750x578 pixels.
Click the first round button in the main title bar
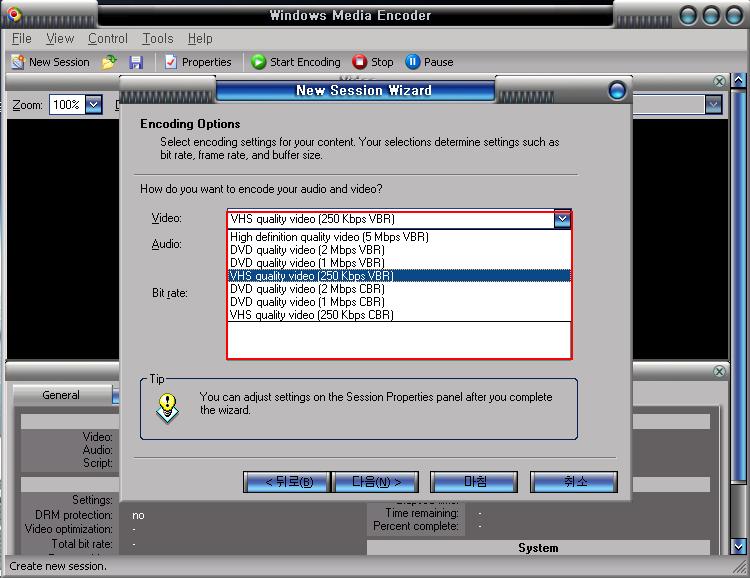point(688,15)
